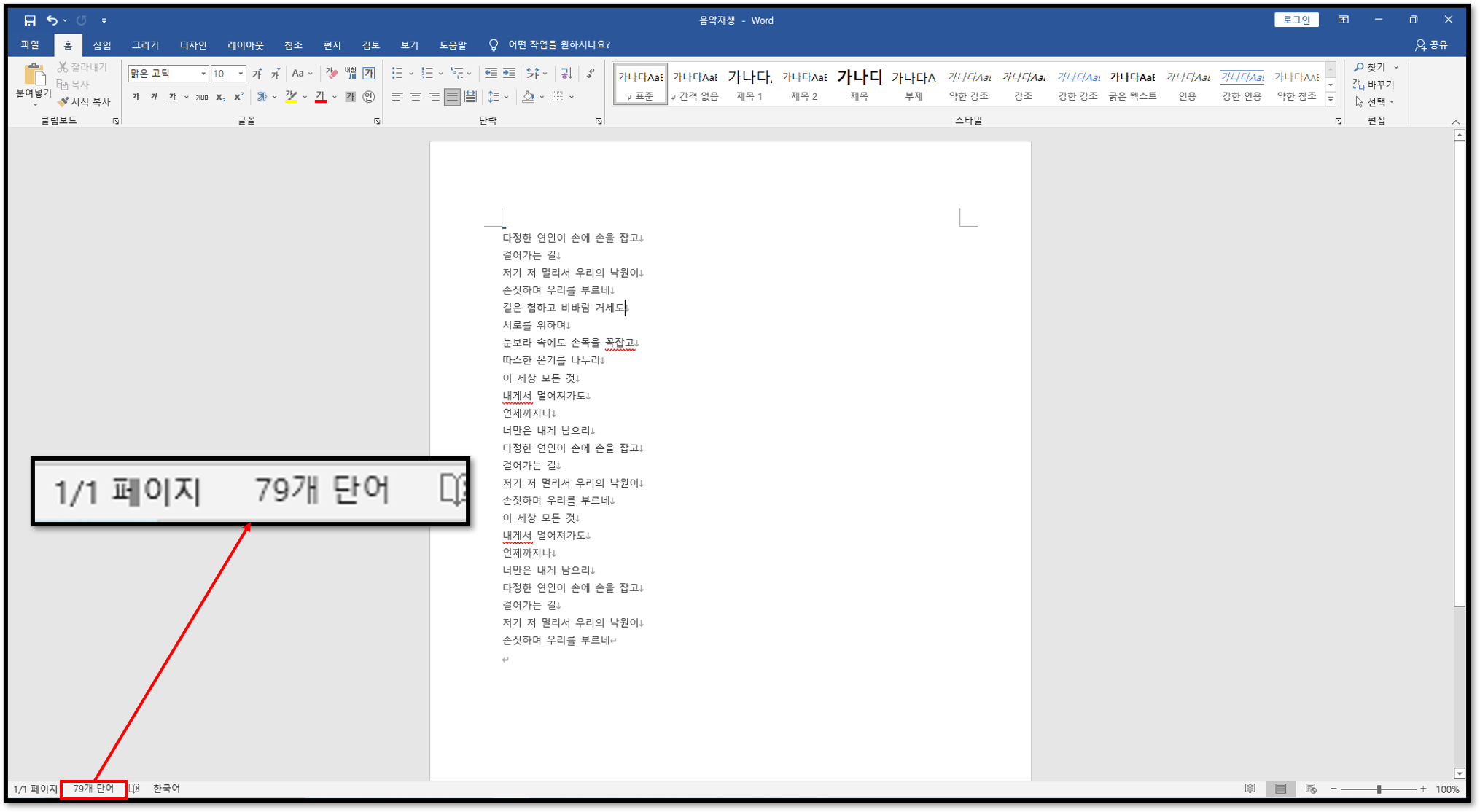Viewport: 1480px width, 812px height.
Task: Increase font size with grow font icon
Action: point(257,74)
